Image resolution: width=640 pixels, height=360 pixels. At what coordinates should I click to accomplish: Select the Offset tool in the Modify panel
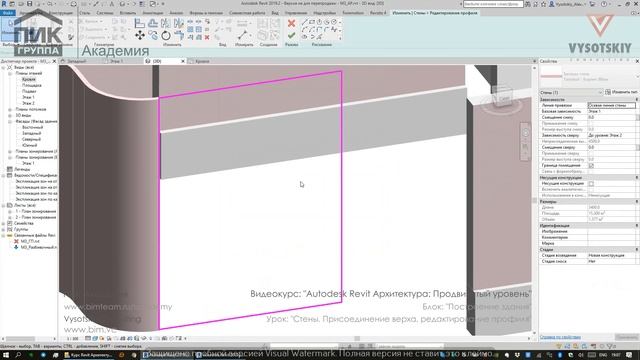[153, 24]
